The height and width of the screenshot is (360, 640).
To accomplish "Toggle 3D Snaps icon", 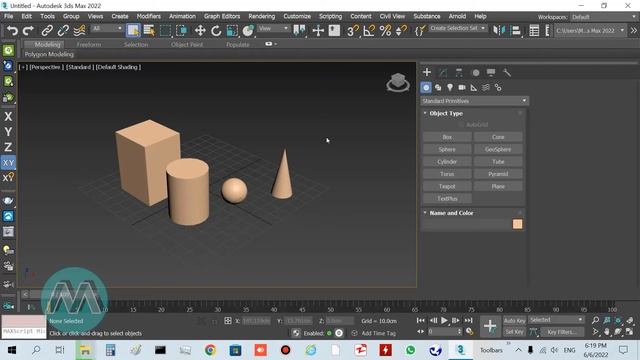I will (353, 31).
